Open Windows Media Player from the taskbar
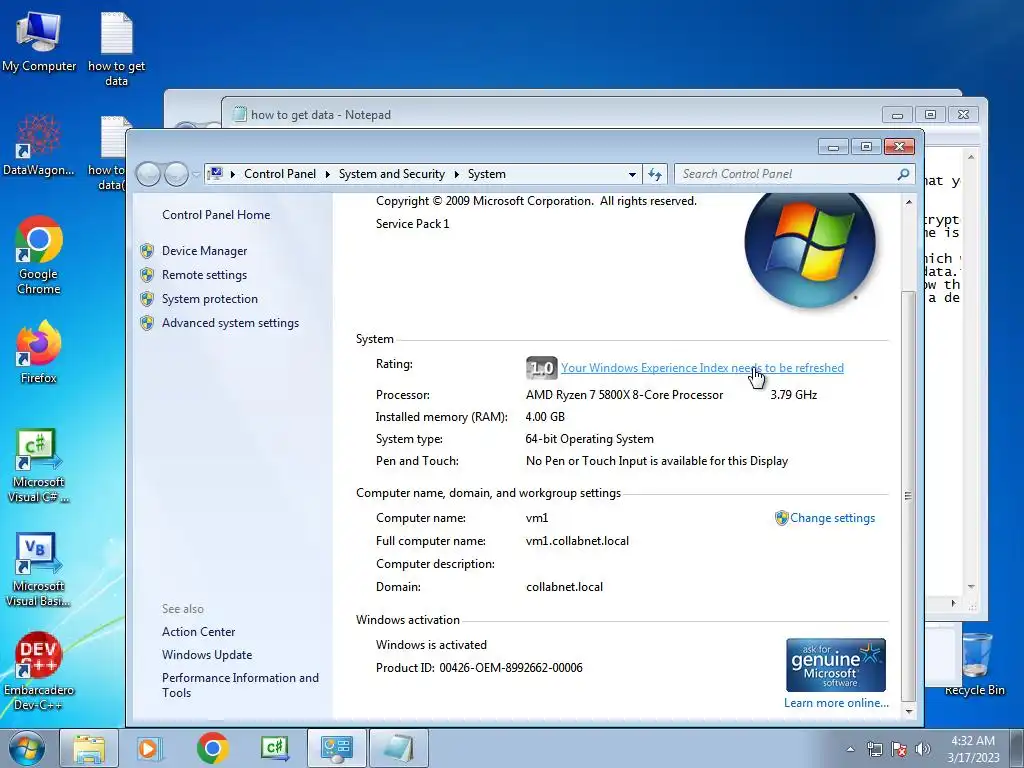 [148, 748]
